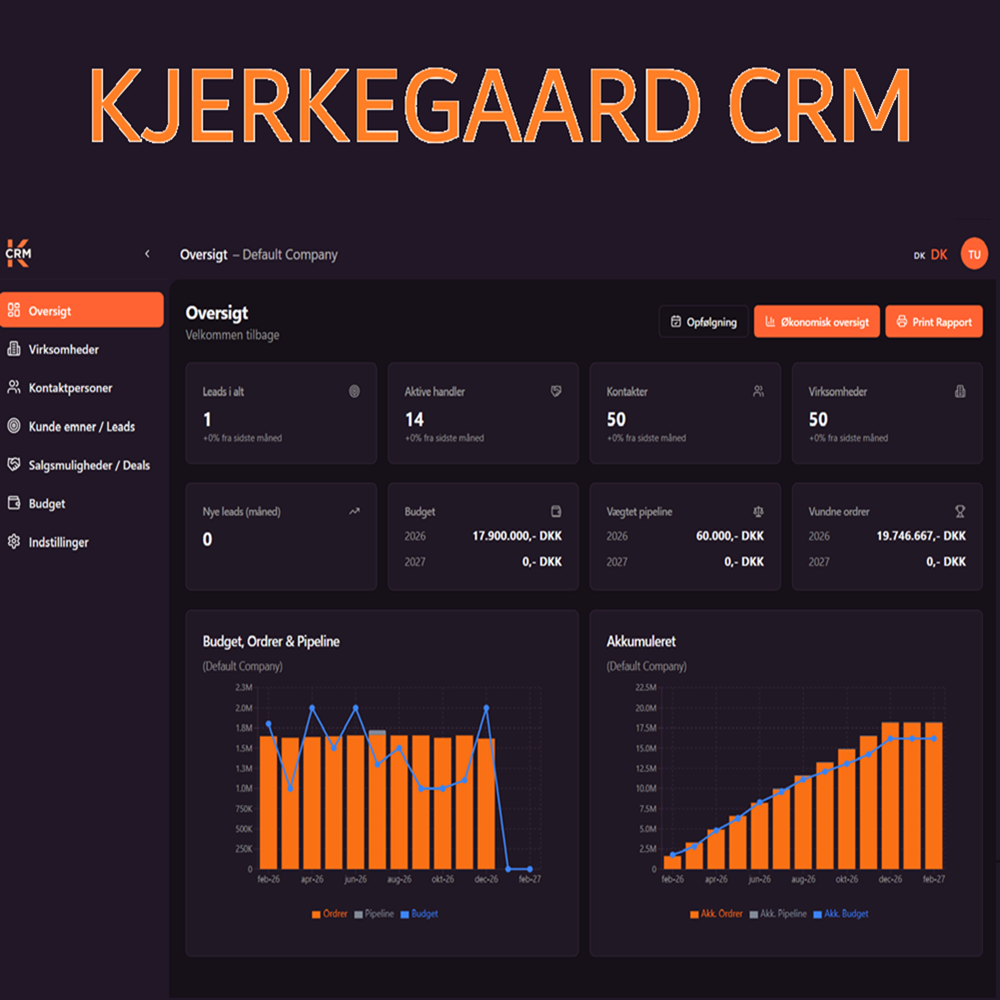Open the Oversigt sidebar item

[x=82, y=310]
